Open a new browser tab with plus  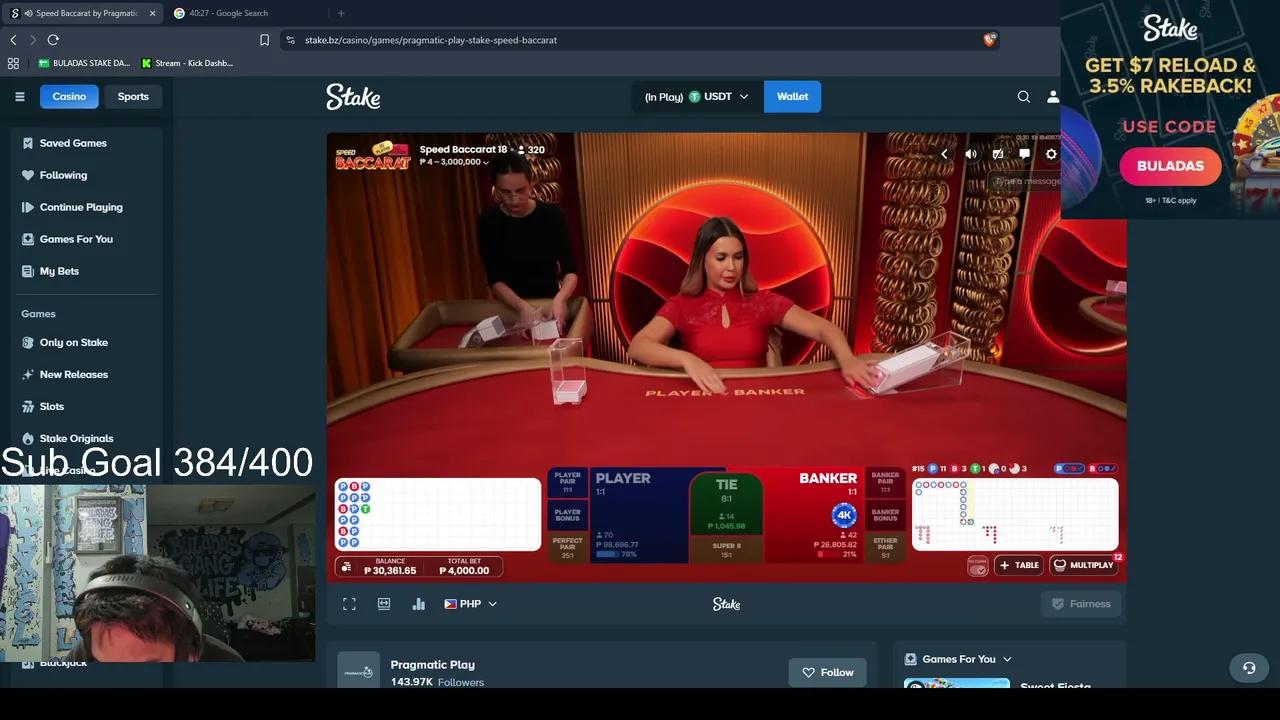341,13
